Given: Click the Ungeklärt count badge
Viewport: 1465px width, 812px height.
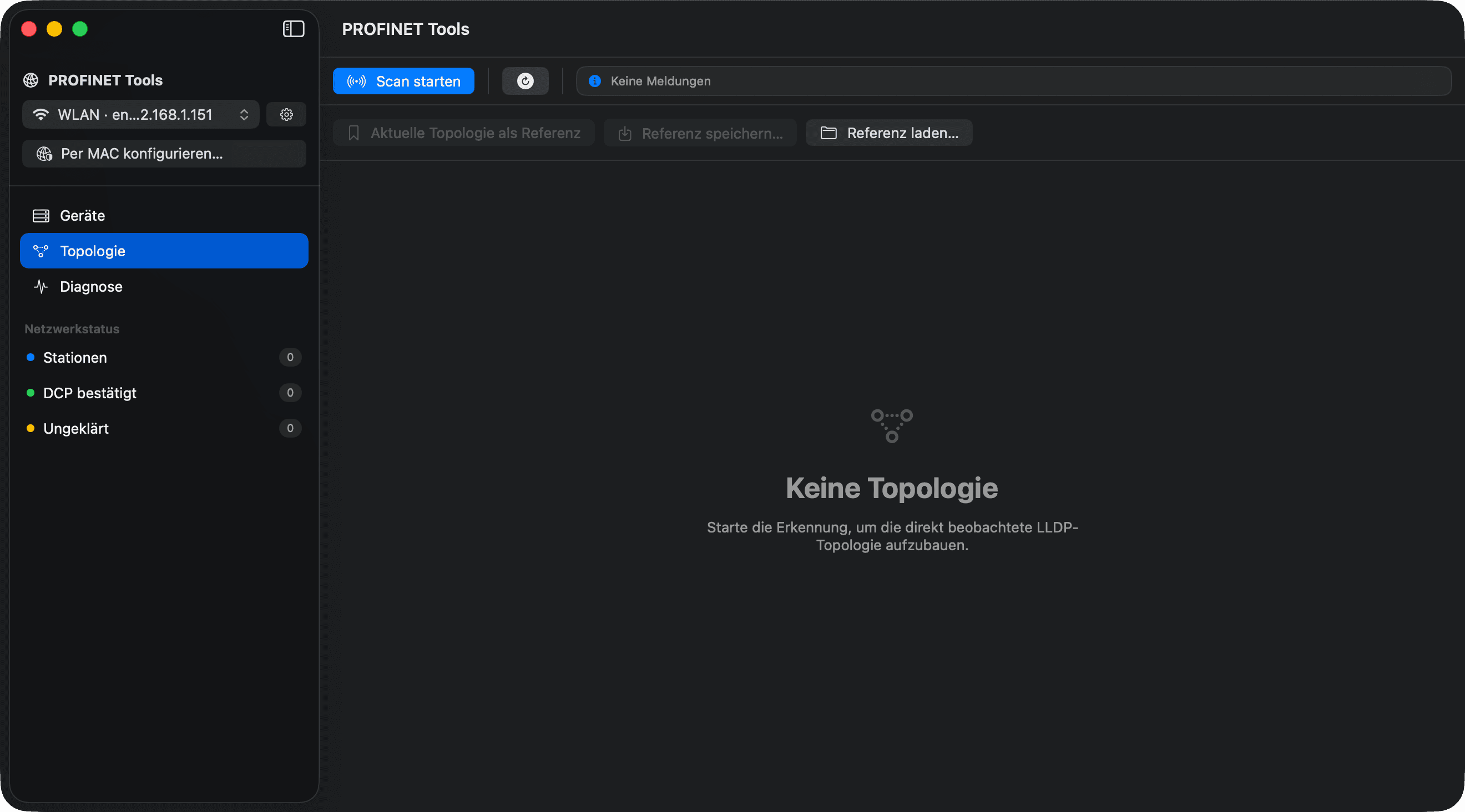Looking at the screenshot, I should click(290, 428).
